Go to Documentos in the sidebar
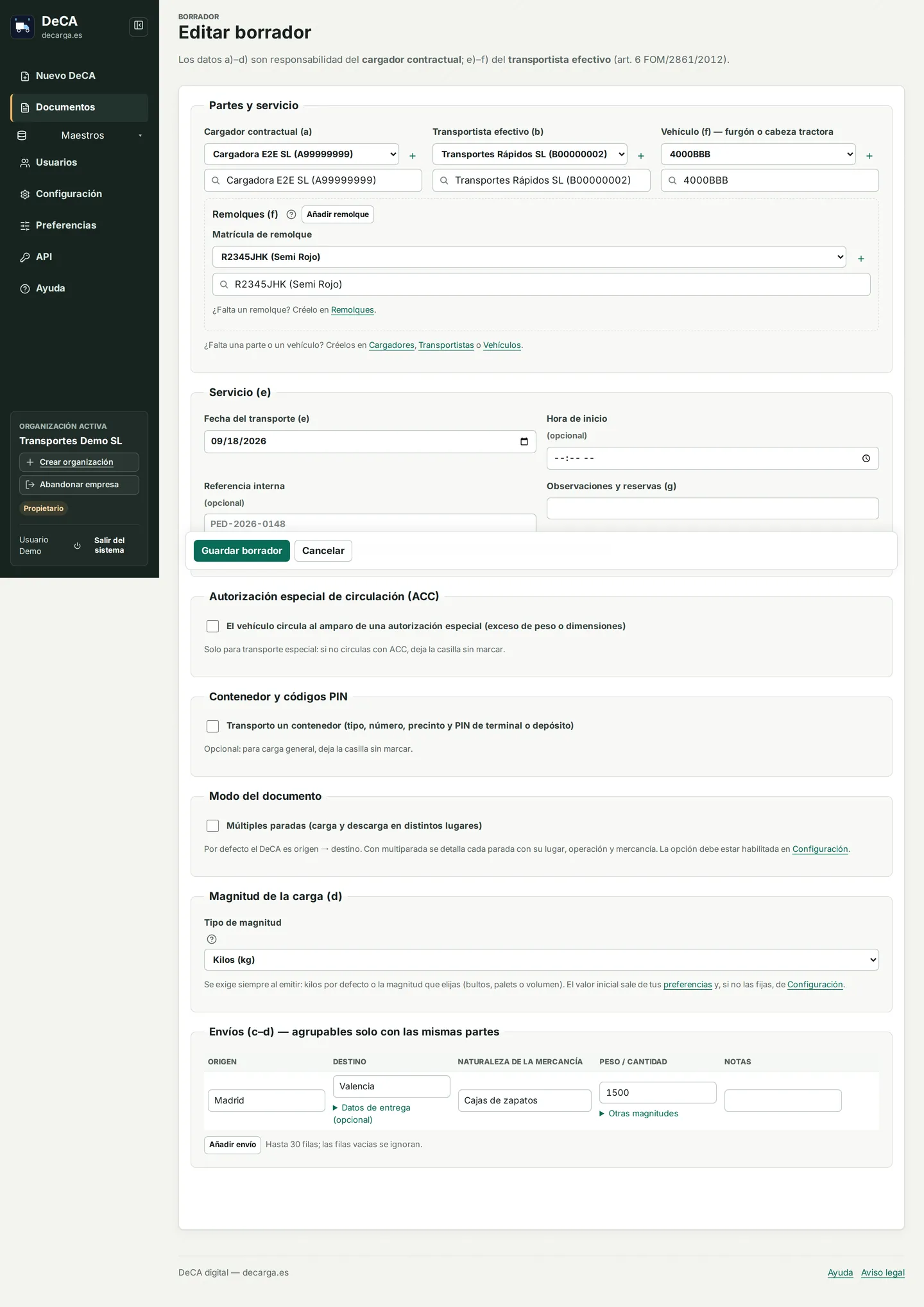The width and height of the screenshot is (924, 1307). (80, 107)
